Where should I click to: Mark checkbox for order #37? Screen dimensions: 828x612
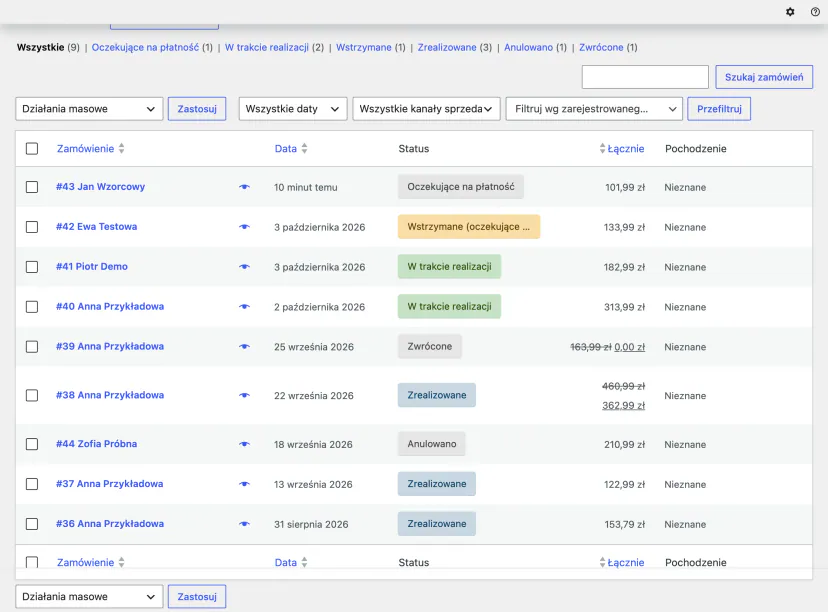click(x=32, y=484)
